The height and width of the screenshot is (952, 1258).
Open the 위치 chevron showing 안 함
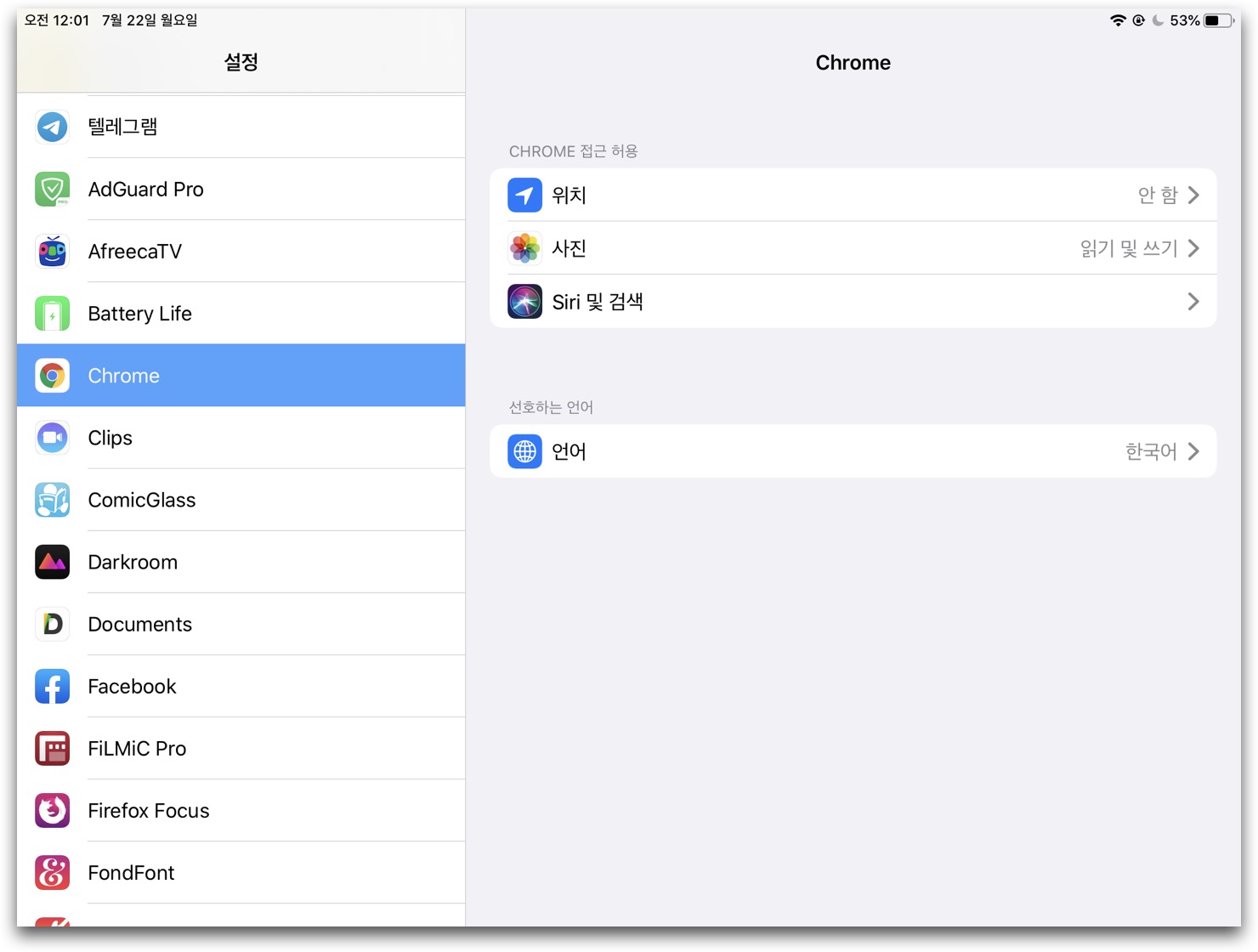tap(1193, 195)
